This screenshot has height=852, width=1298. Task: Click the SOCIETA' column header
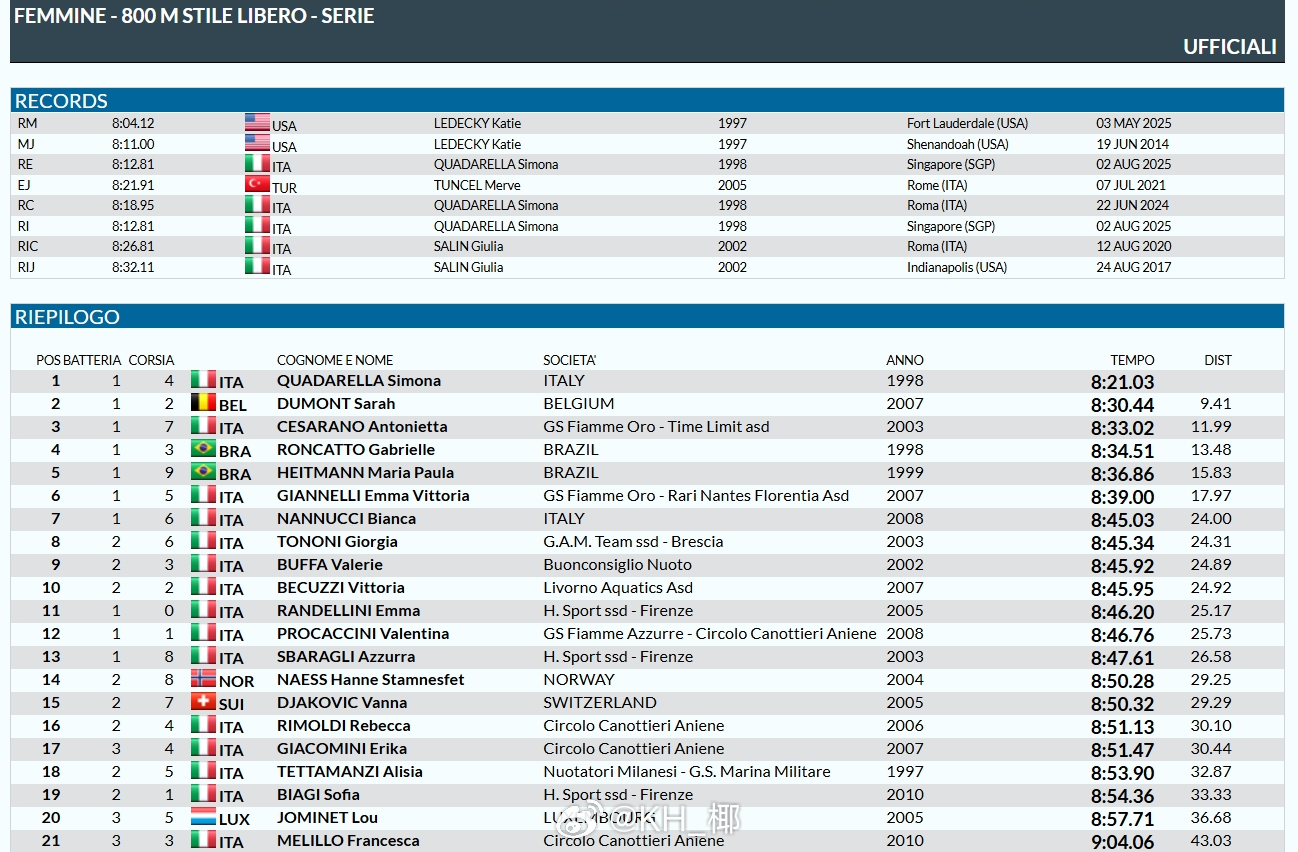pos(570,360)
